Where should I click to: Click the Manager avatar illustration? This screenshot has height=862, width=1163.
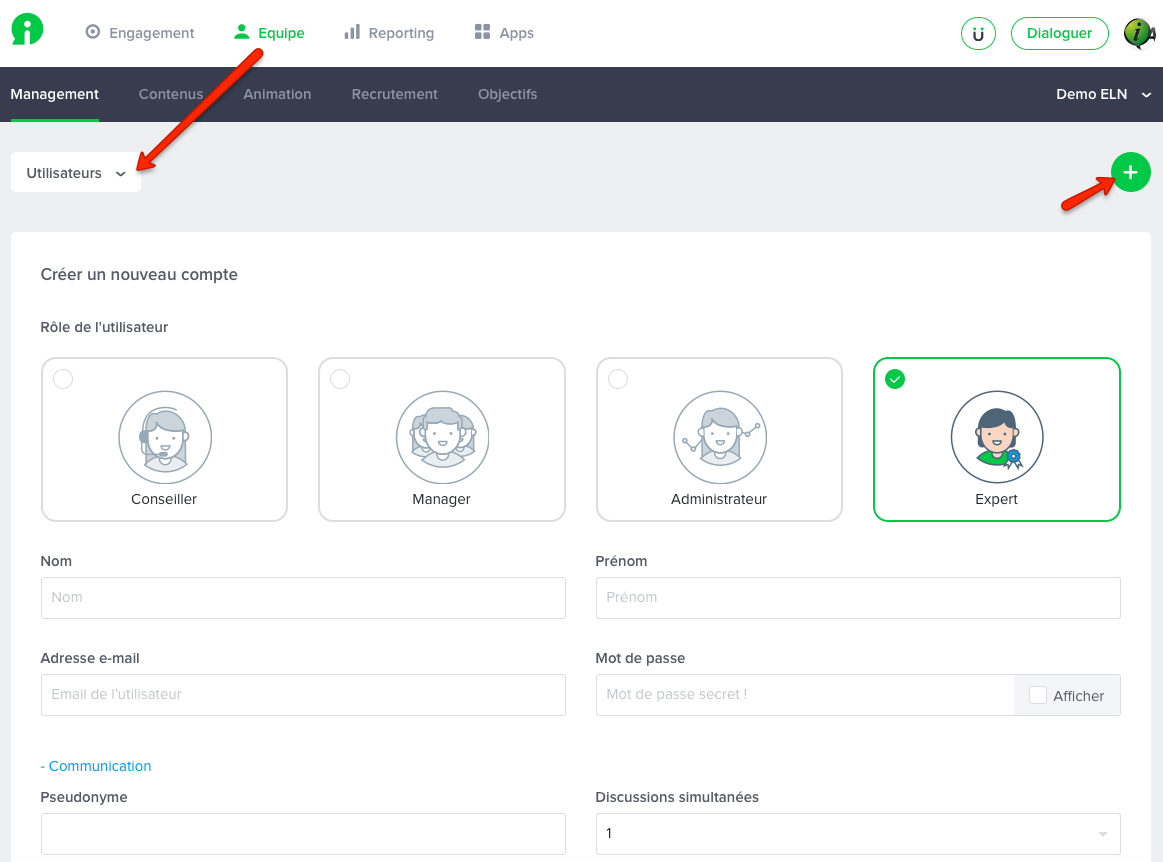coord(442,437)
